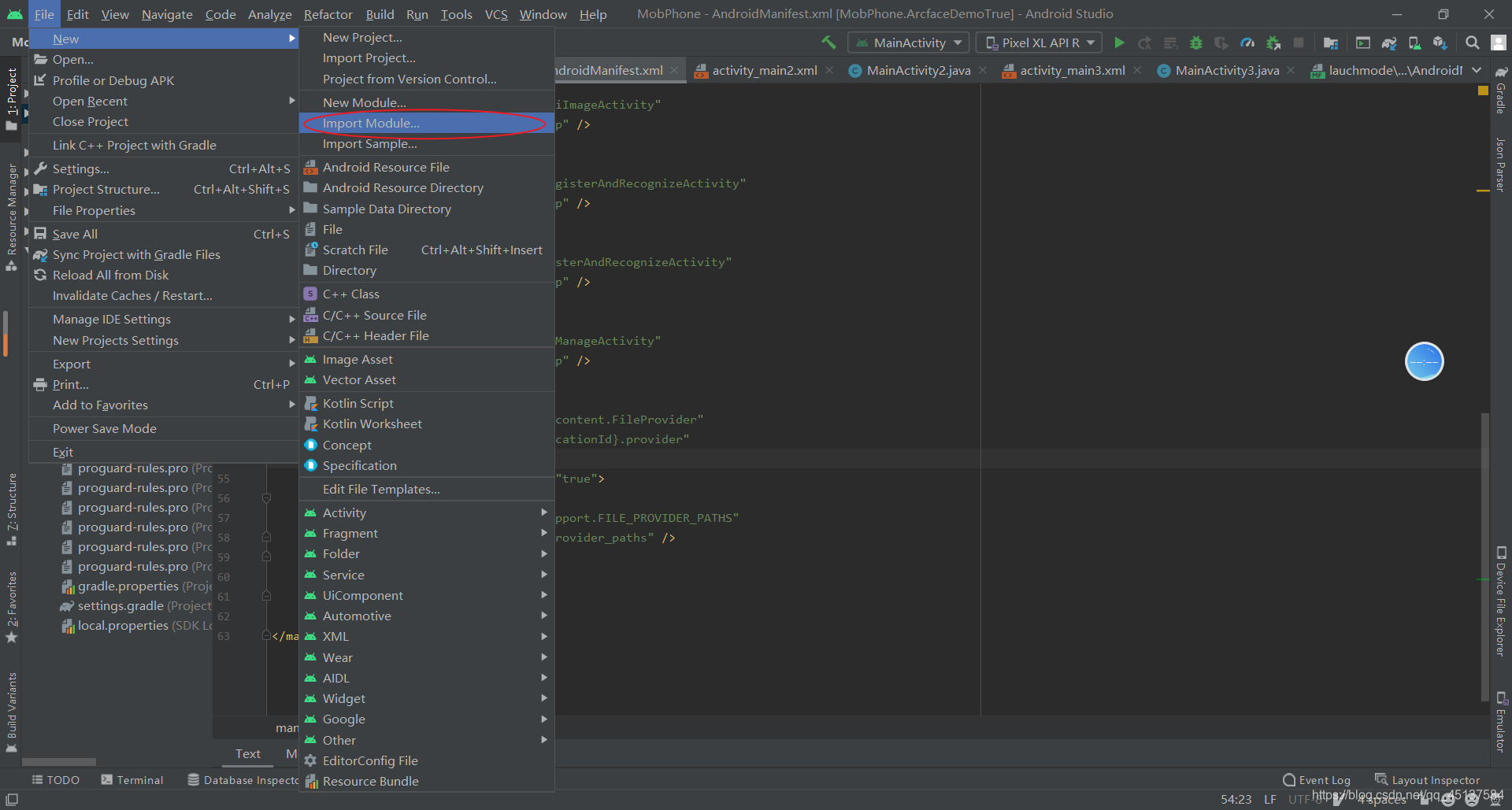Expand the Activity submenu
The height and width of the screenshot is (810, 1512).
(x=427, y=512)
